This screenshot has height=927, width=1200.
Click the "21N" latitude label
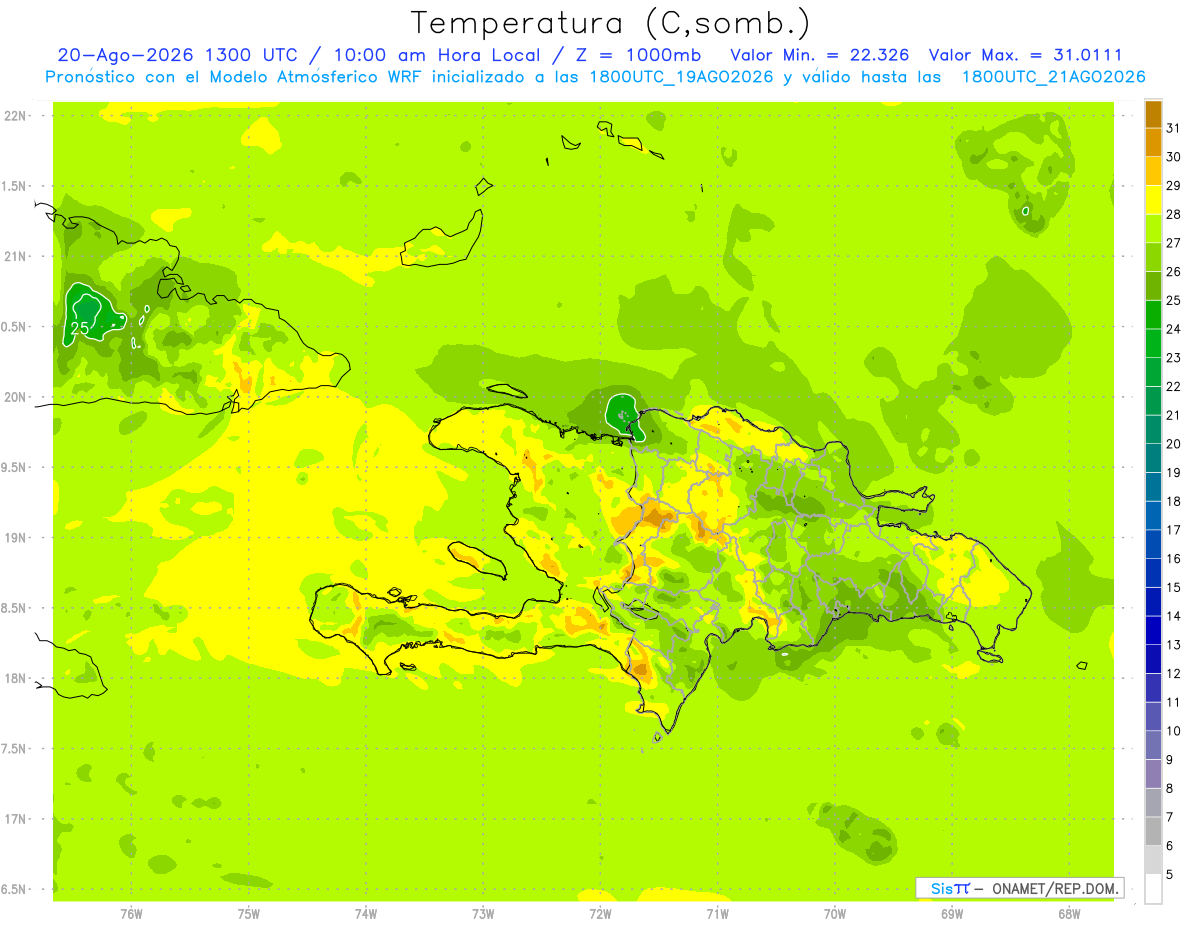coord(14,256)
